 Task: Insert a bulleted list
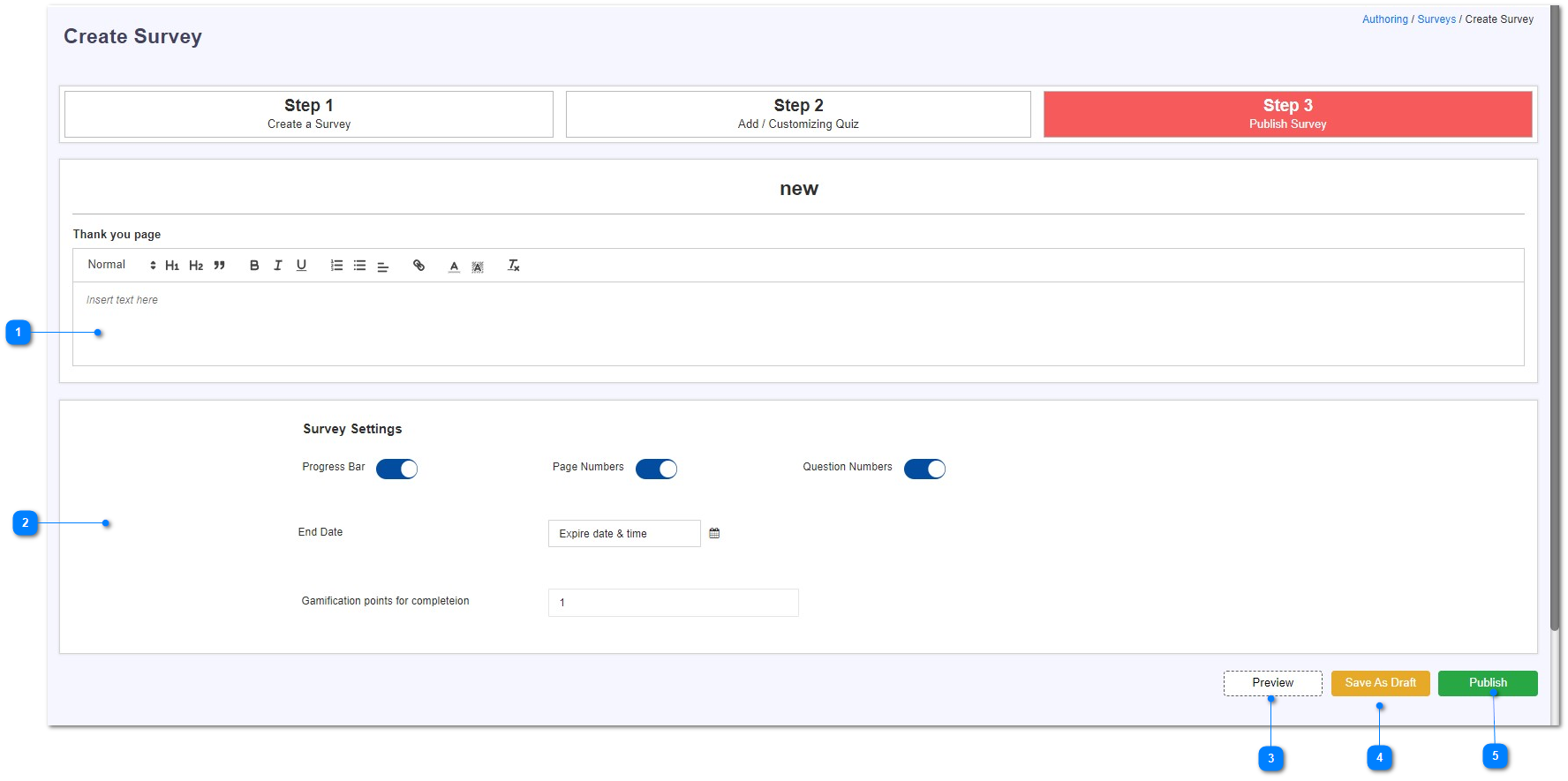(360, 266)
